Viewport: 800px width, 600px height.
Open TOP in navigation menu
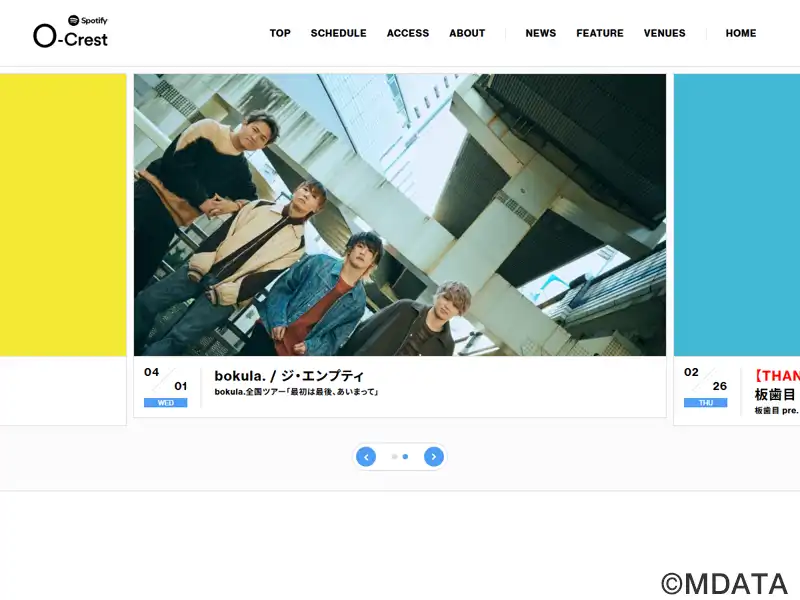(x=280, y=33)
